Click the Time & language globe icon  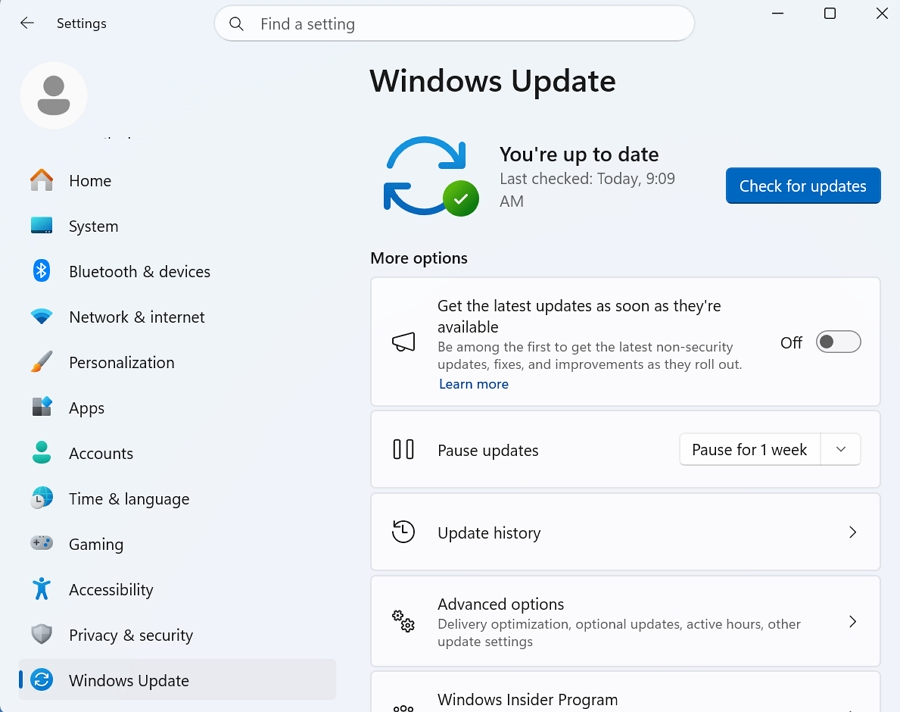pos(42,498)
